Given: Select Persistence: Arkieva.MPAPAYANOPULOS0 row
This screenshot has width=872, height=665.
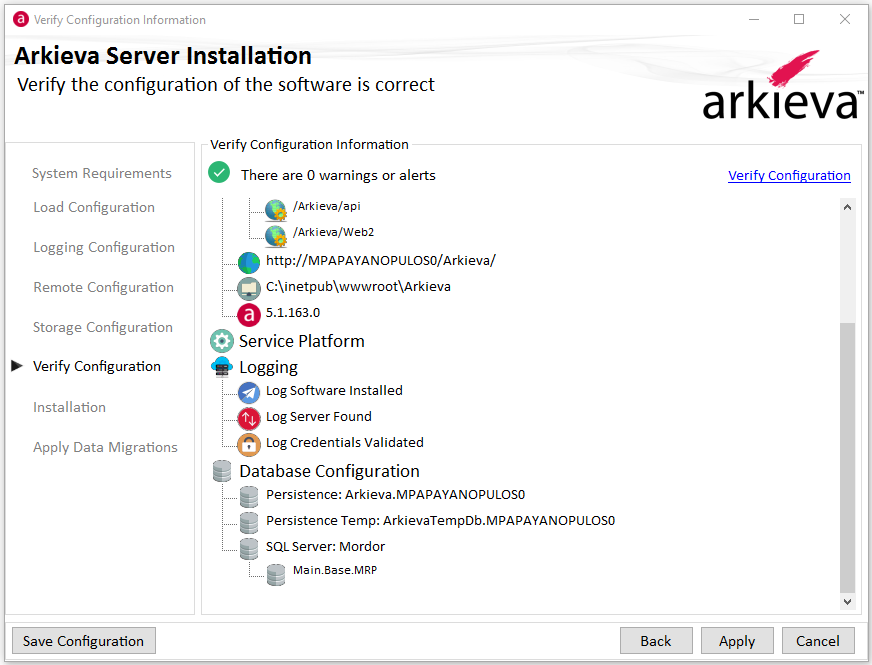Looking at the screenshot, I should pos(395,494).
